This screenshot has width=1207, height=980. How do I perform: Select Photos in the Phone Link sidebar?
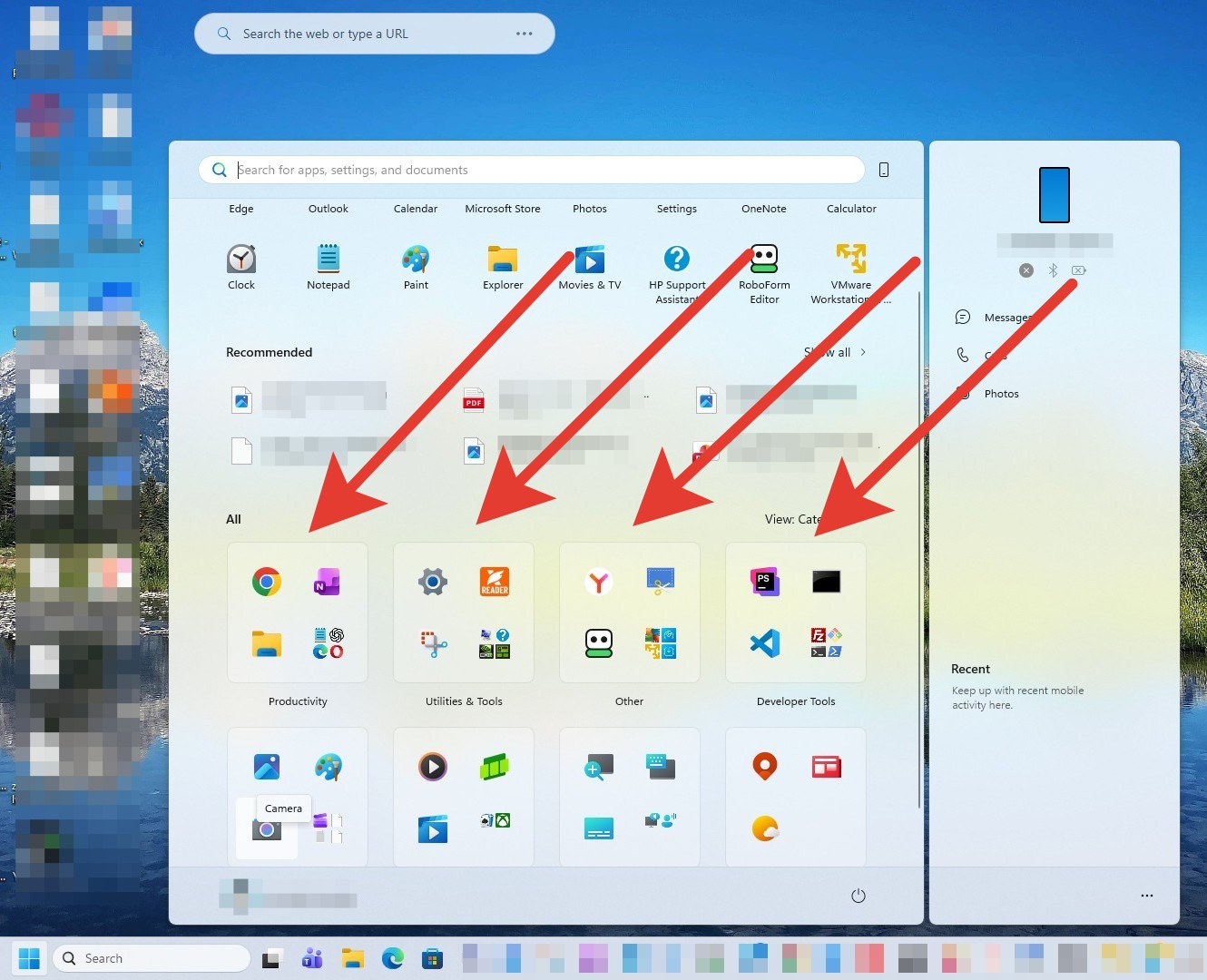tap(1001, 393)
